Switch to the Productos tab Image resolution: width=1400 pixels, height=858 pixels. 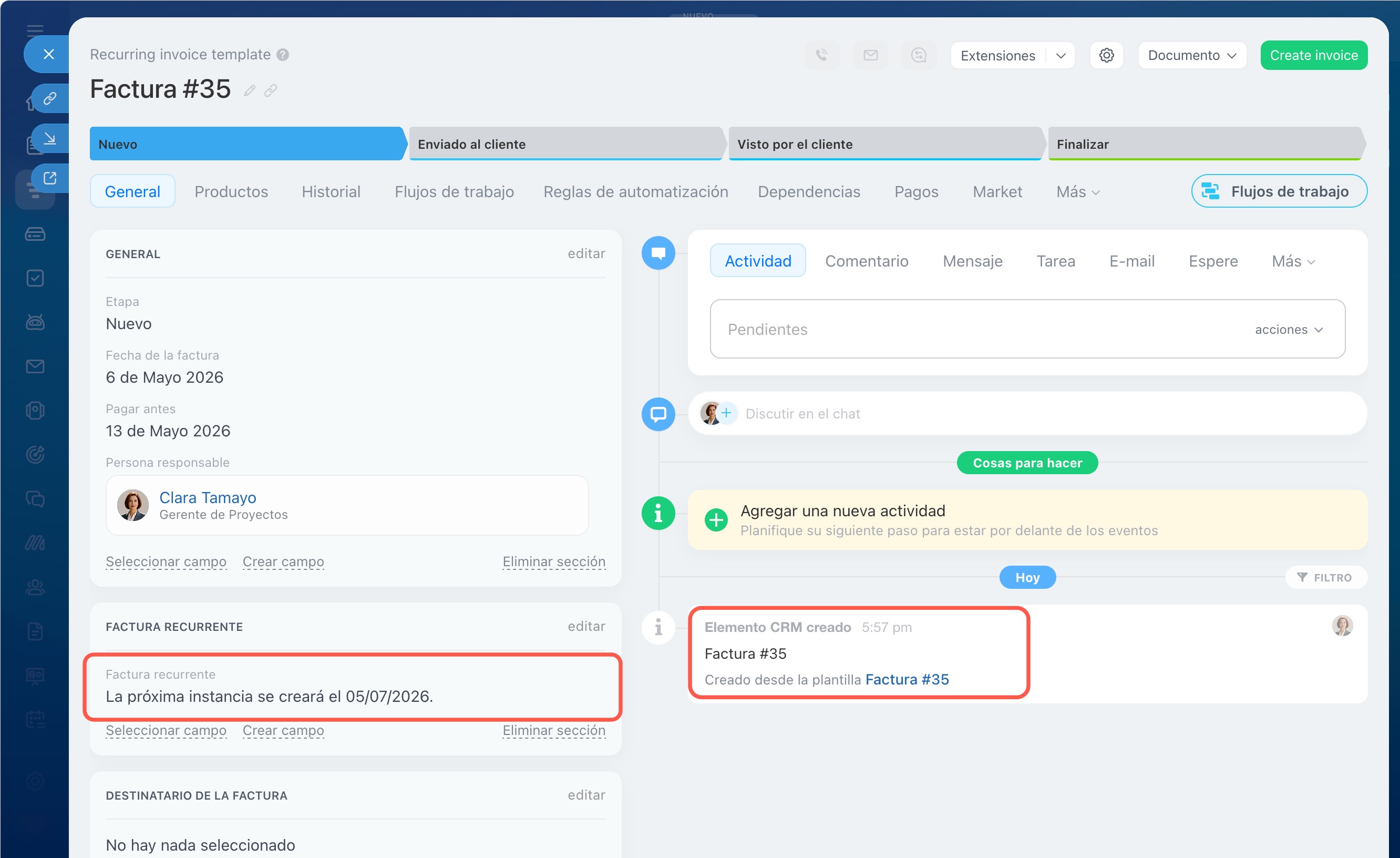[231, 191]
